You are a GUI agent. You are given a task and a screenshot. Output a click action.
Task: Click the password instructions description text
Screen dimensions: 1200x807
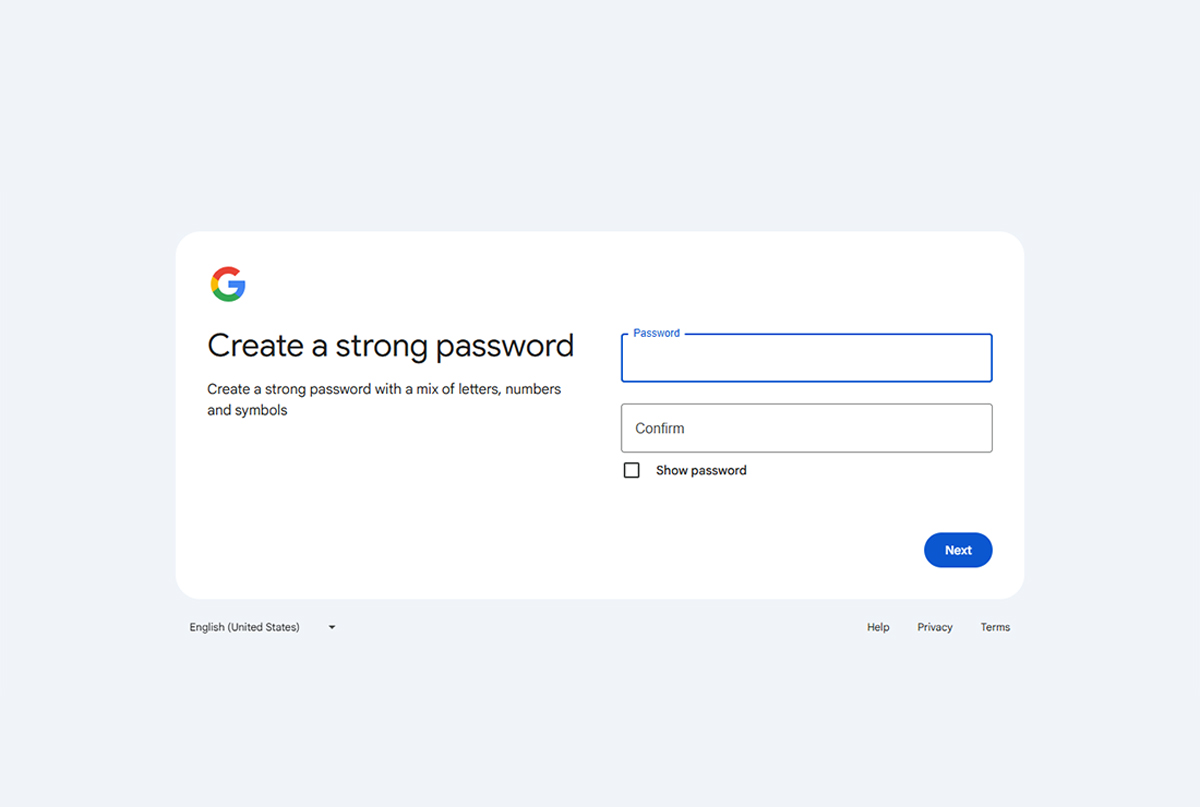(x=384, y=399)
